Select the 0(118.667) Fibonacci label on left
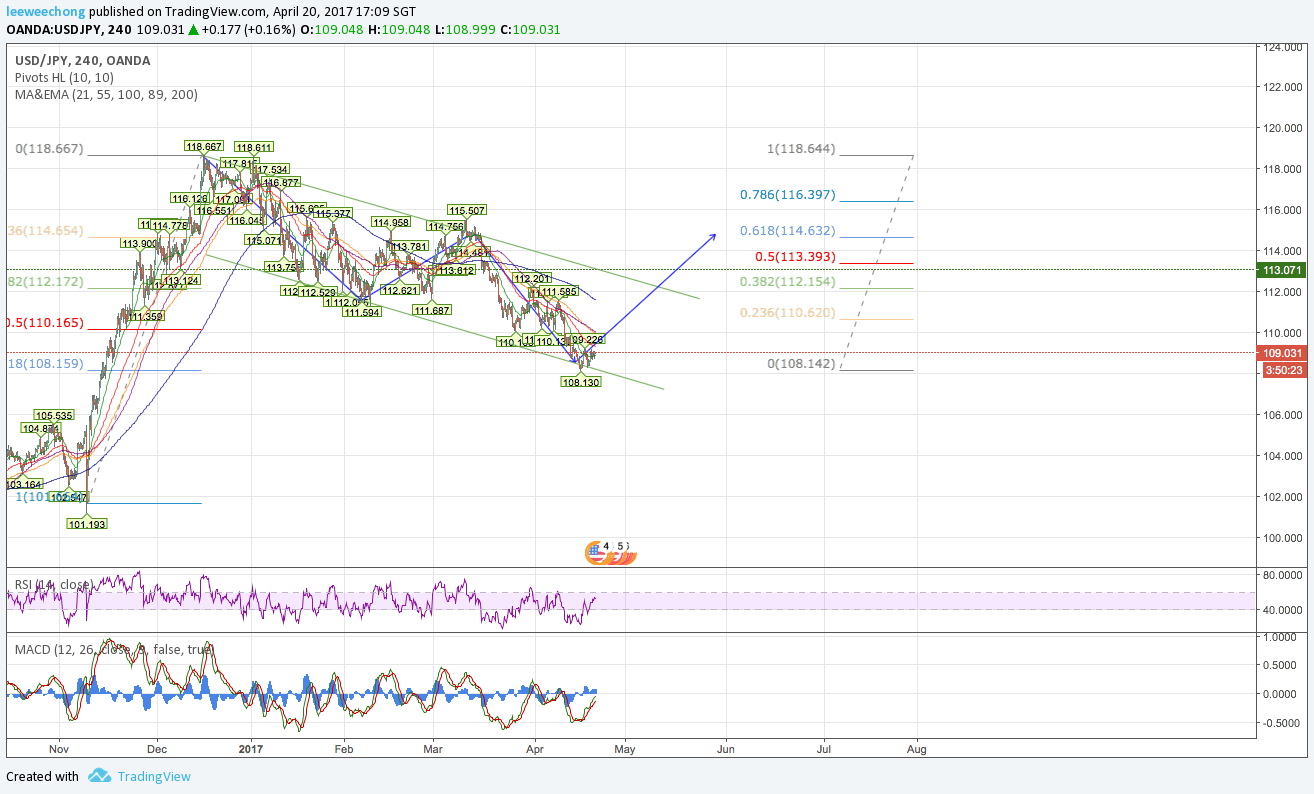 (50, 148)
